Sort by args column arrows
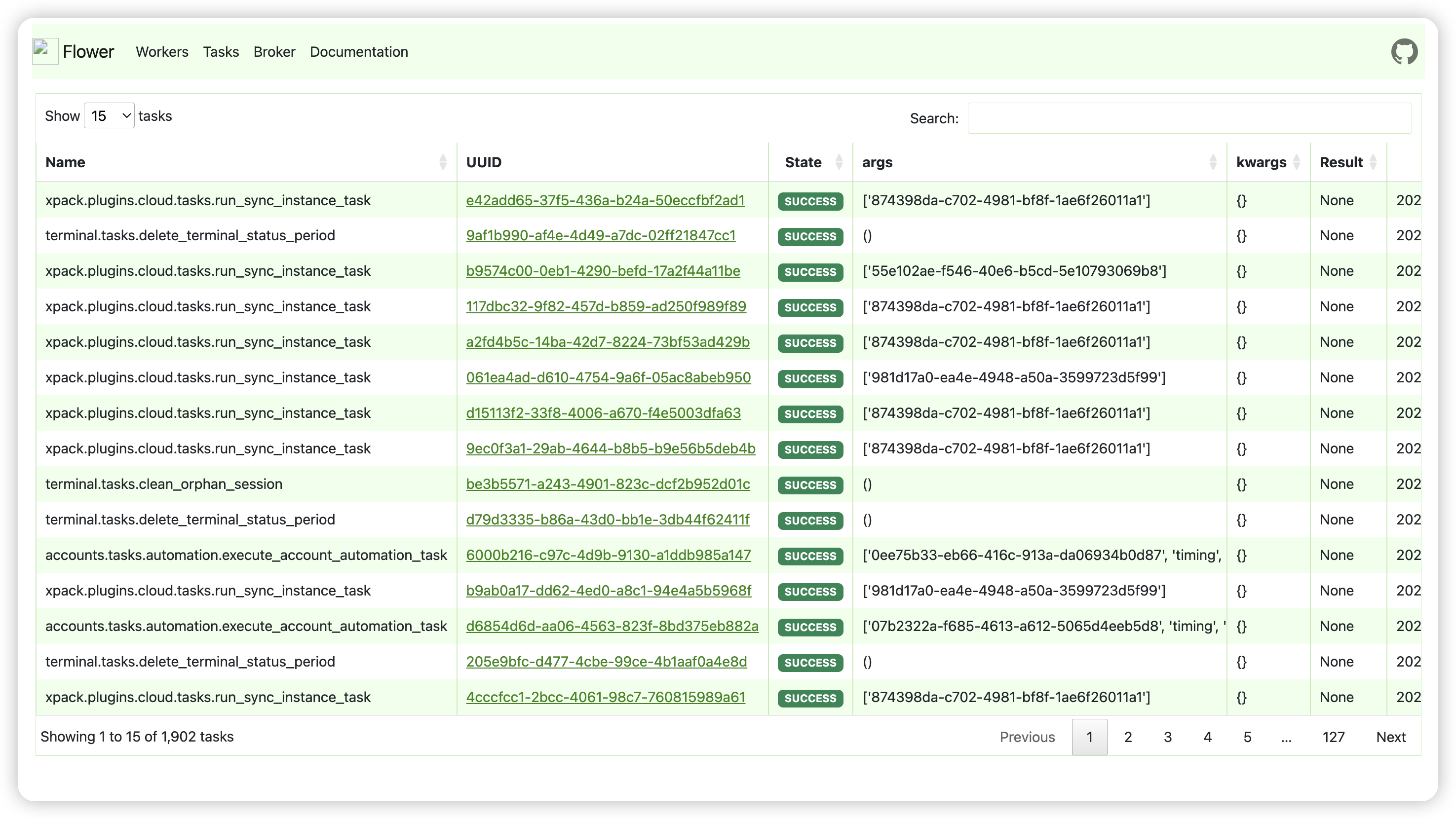The height and width of the screenshot is (819, 1456). pos(1212,162)
